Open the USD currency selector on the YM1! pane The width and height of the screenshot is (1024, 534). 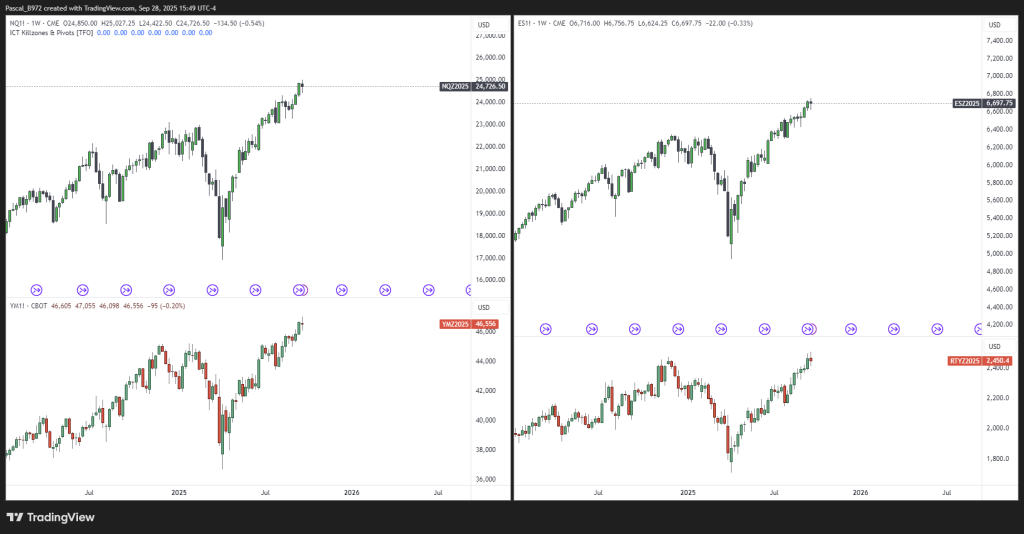[483, 306]
